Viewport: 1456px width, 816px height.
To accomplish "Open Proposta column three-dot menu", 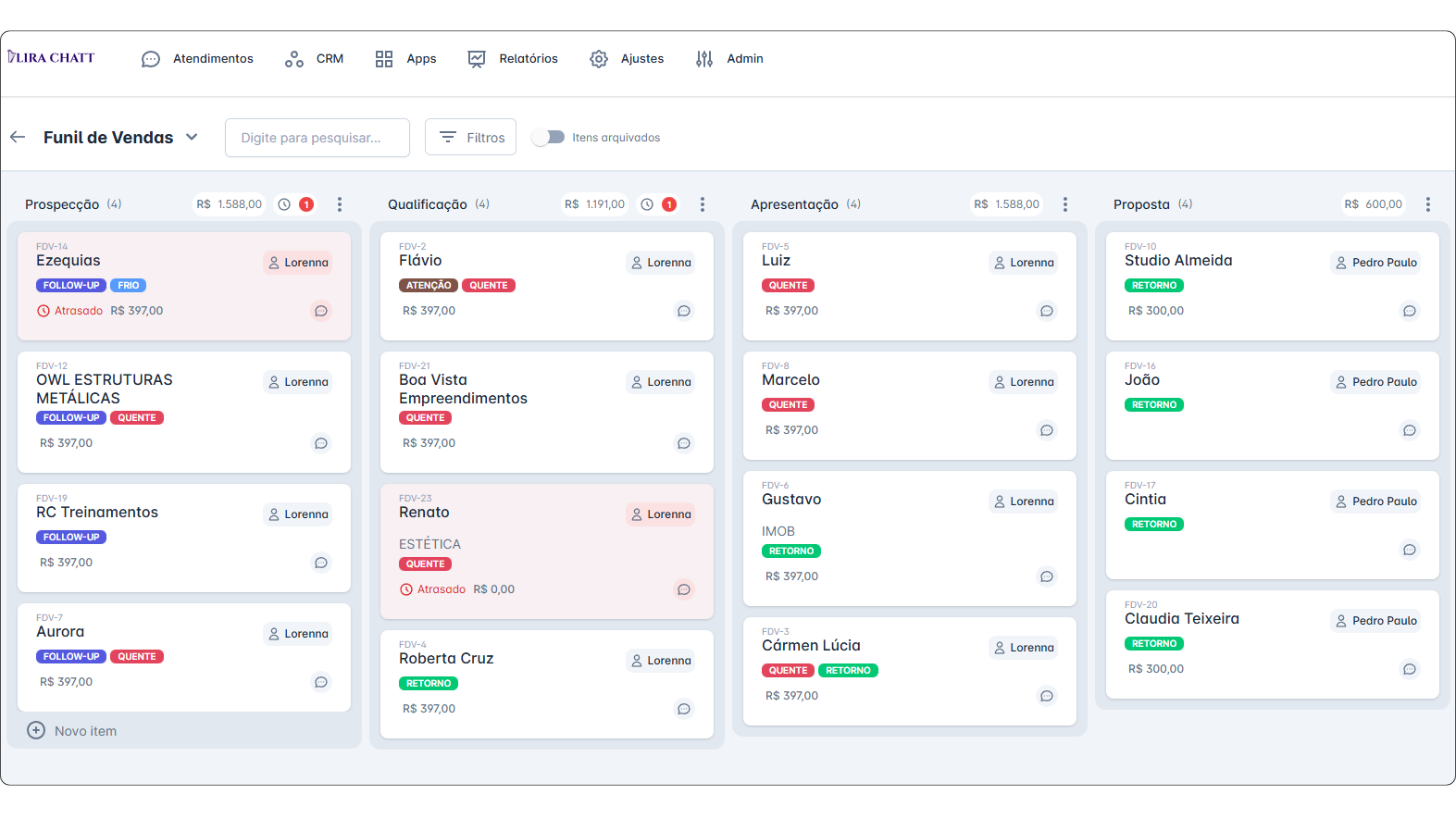I will (1427, 204).
